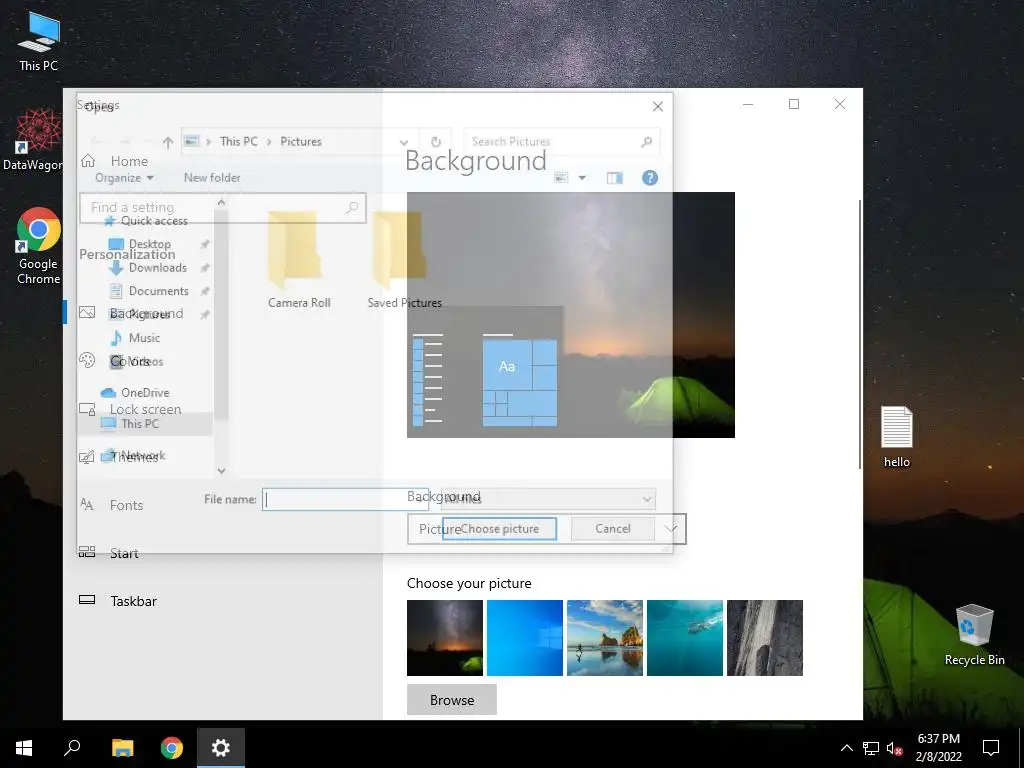This screenshot has width=1024, height=768.
Task: Open the Saved Pictures folder
Action: tap(404, 260)
